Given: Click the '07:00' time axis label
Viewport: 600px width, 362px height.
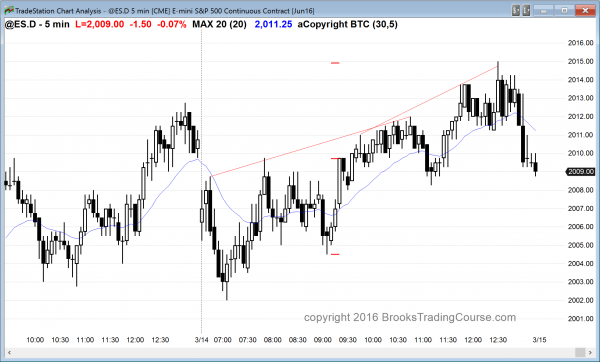Looking at the screenshot, I should [222, 340].
